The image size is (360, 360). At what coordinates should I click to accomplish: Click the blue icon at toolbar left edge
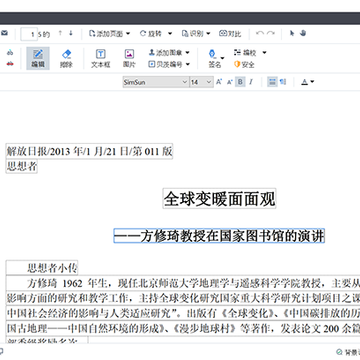(10, 53)
